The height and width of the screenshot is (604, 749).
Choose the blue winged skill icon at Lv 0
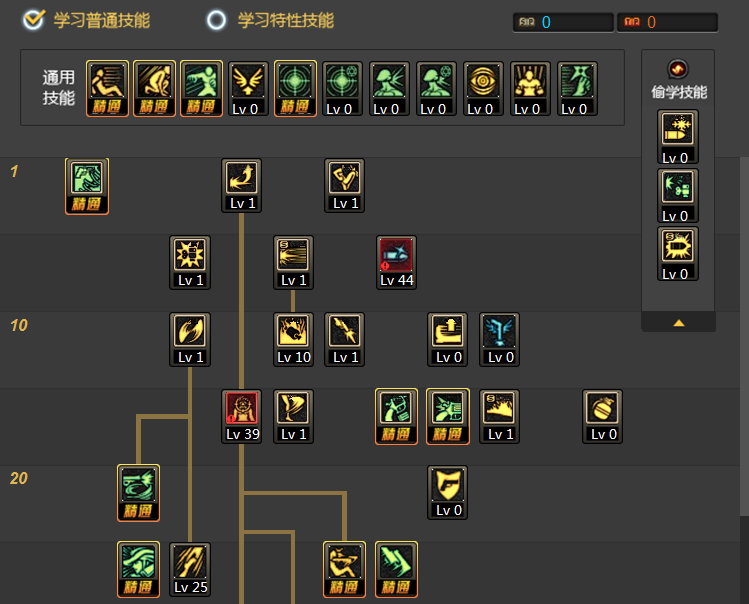[x=499, y=339]
